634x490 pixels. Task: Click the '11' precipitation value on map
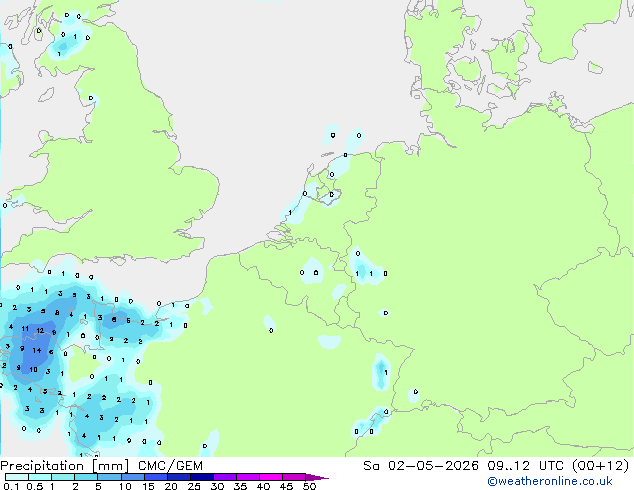click(x=25, y=329)
